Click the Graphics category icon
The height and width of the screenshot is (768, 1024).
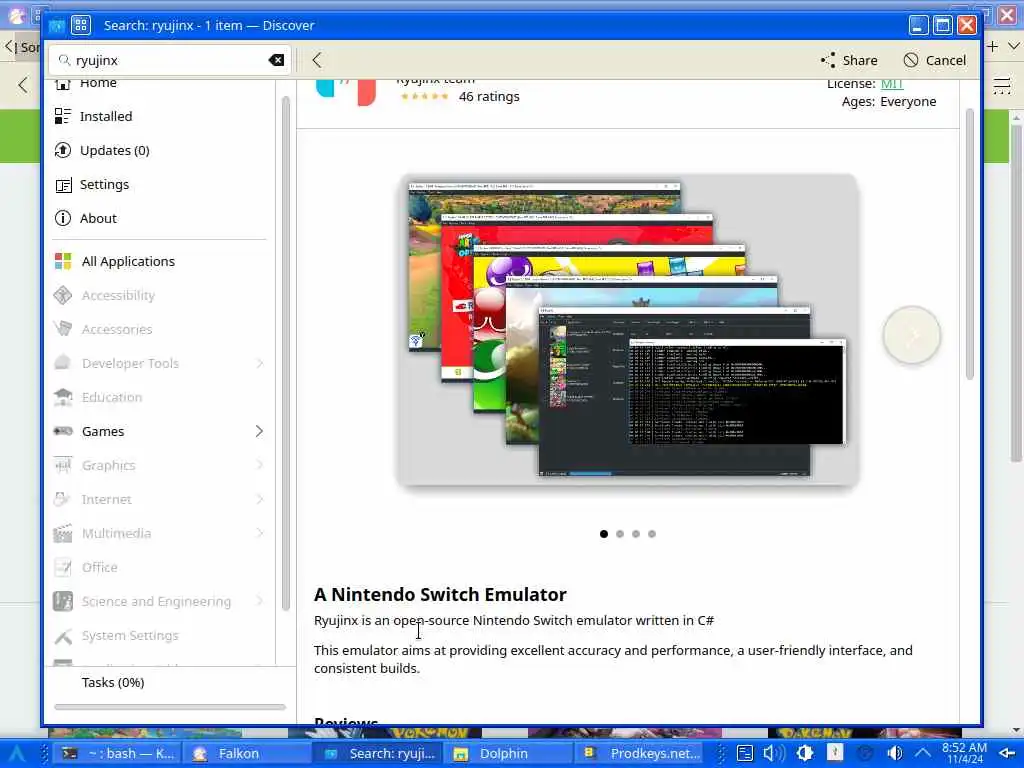[x=63, y=465]
